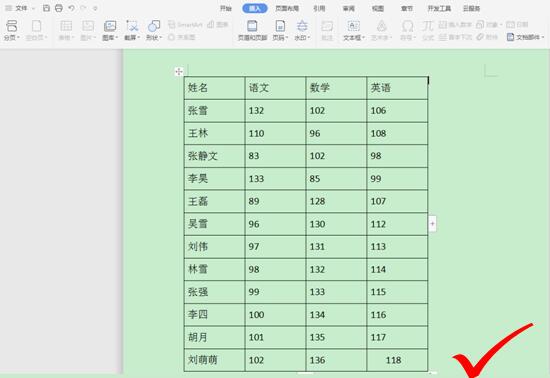Viewport: 550px width, 378px height.
Task: Click the 英语 header cell
Action: click(x=397, y=88)
